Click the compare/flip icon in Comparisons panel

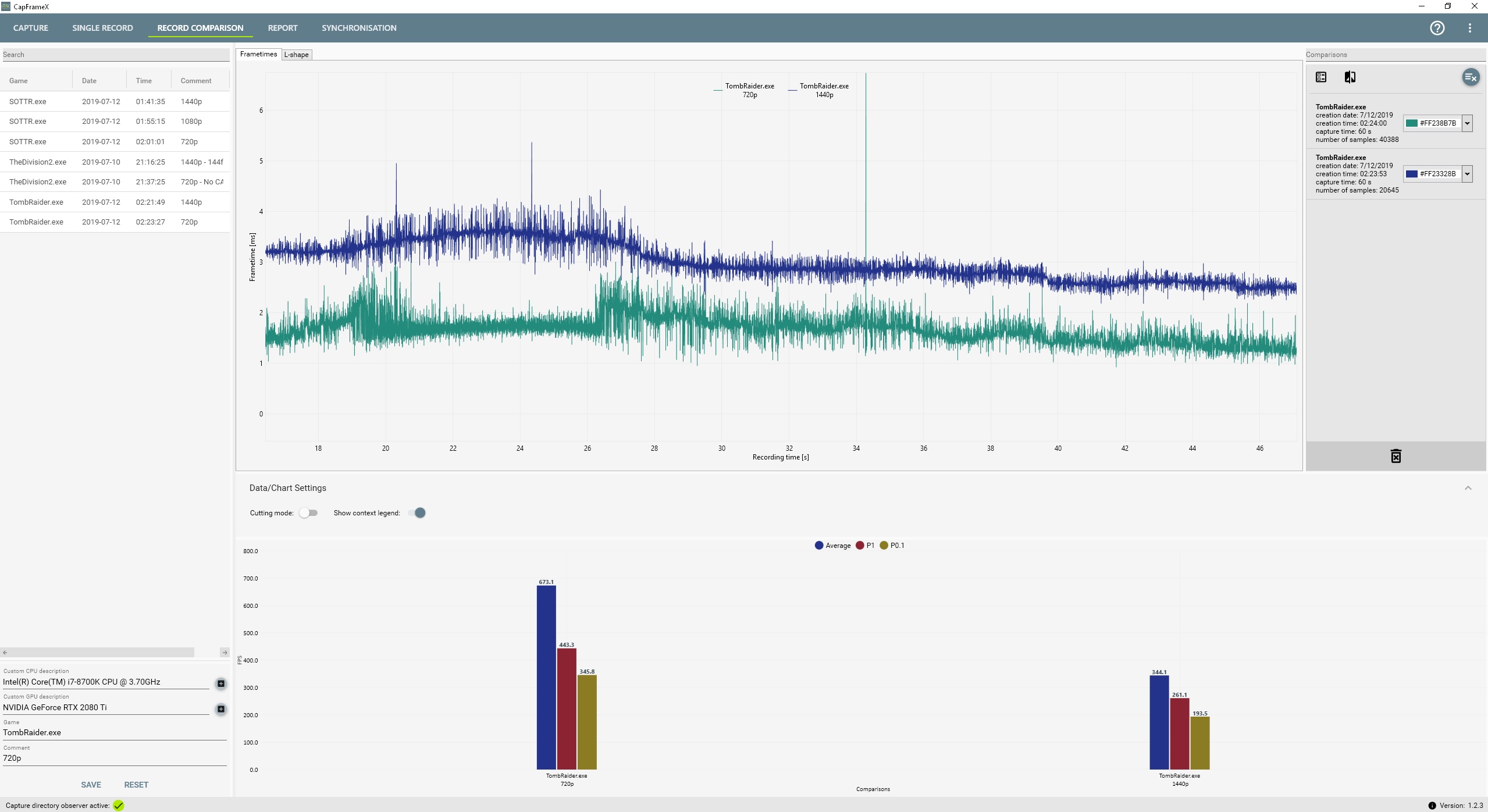(1350, 77)
